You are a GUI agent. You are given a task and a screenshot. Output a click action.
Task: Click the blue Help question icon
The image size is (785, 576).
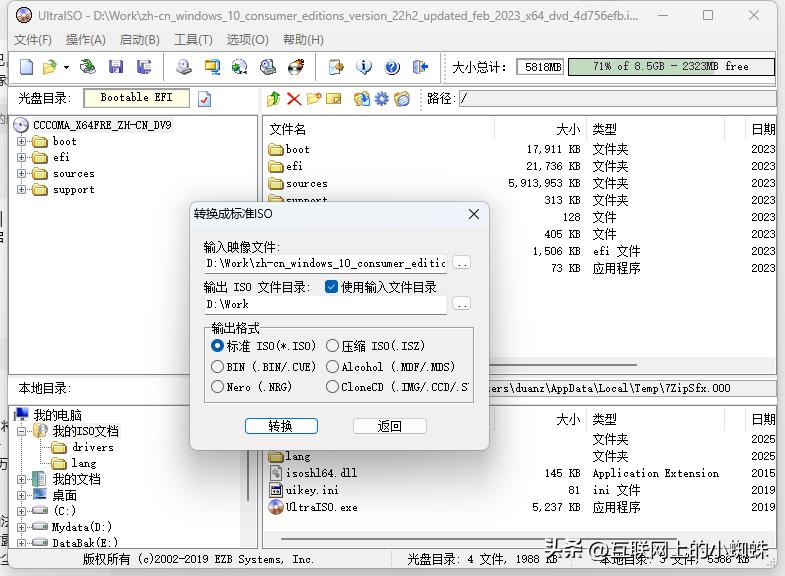click(x=392, y=67)
